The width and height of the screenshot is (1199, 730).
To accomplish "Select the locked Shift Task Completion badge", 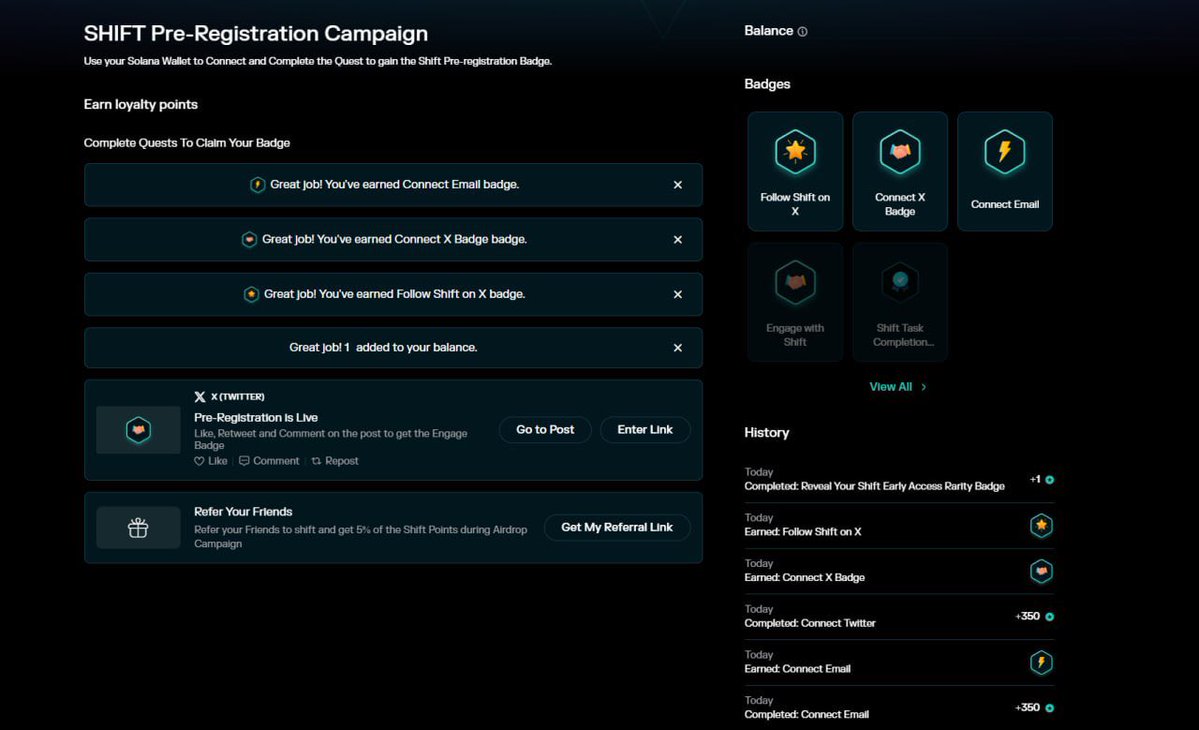I will click(900, 302).
